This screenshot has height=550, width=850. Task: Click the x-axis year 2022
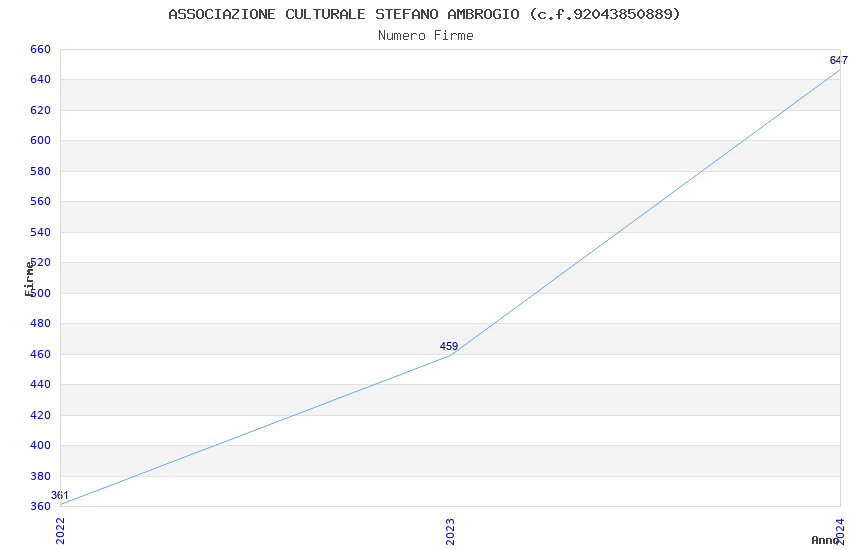tap(60, 531)
